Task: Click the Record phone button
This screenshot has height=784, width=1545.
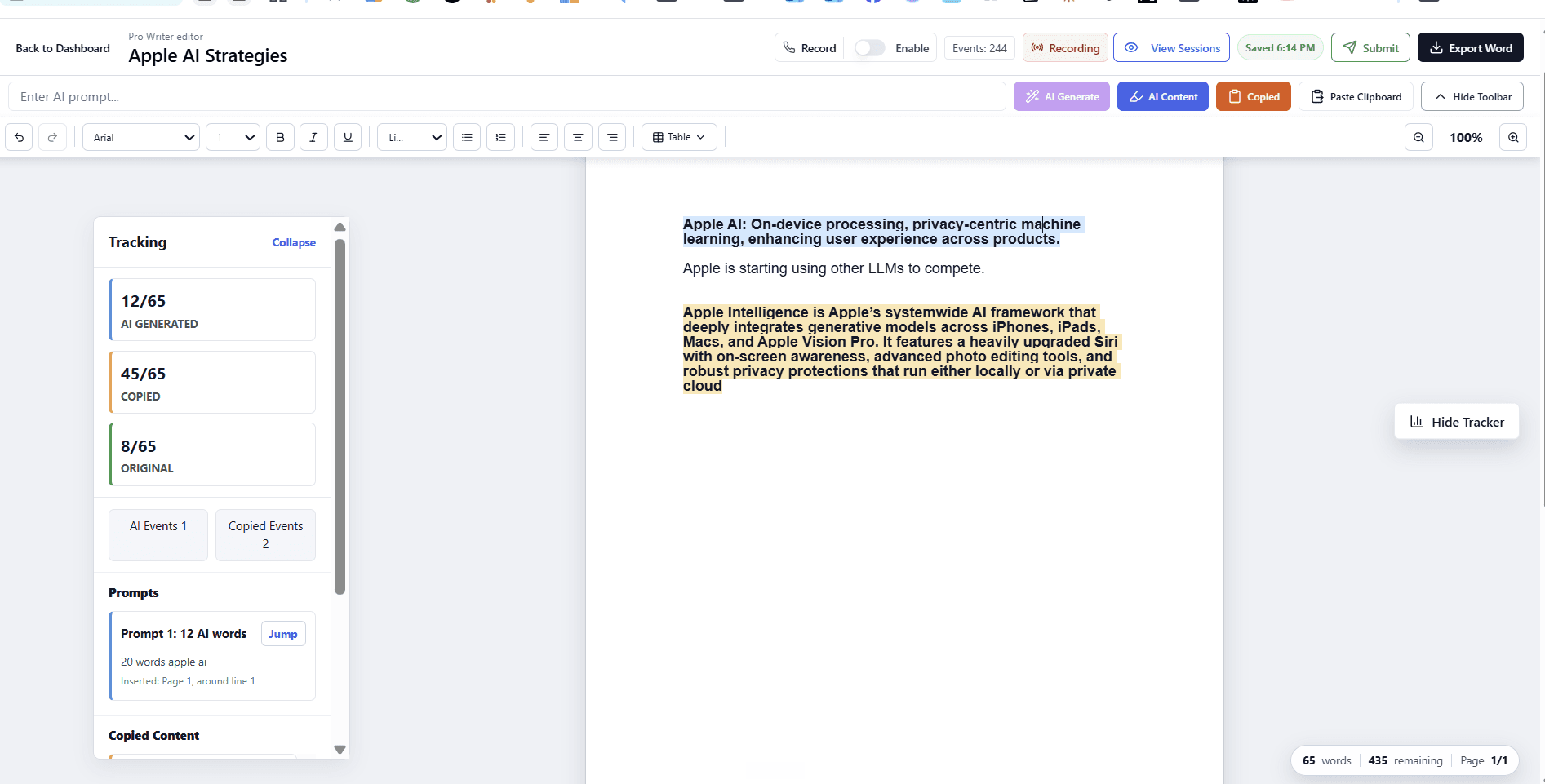Action: point(810,48)
